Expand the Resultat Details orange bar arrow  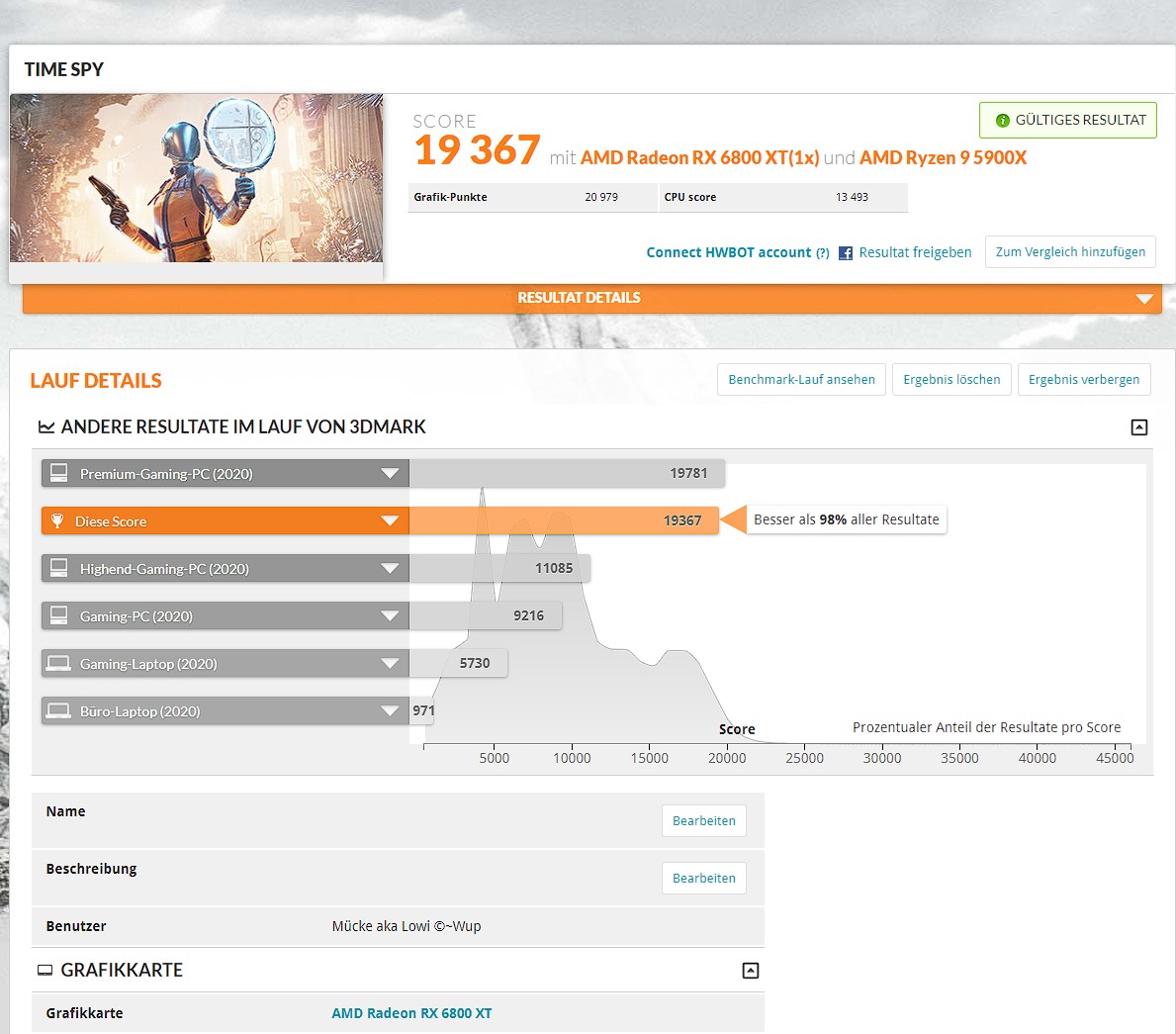coord(1143,299)
